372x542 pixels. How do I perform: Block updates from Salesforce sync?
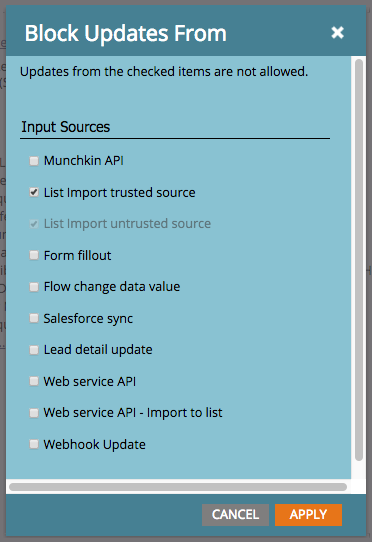tap(34, 318)
